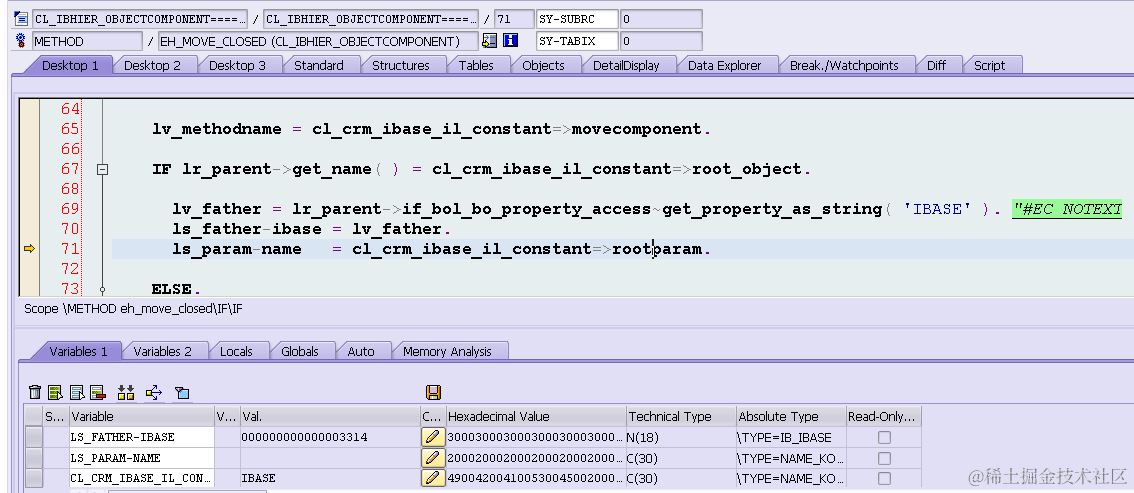The height and width of the screenshot is (493, 1134).
Task: Open the Break./Watchpoints tab
Action: (844, 65)
